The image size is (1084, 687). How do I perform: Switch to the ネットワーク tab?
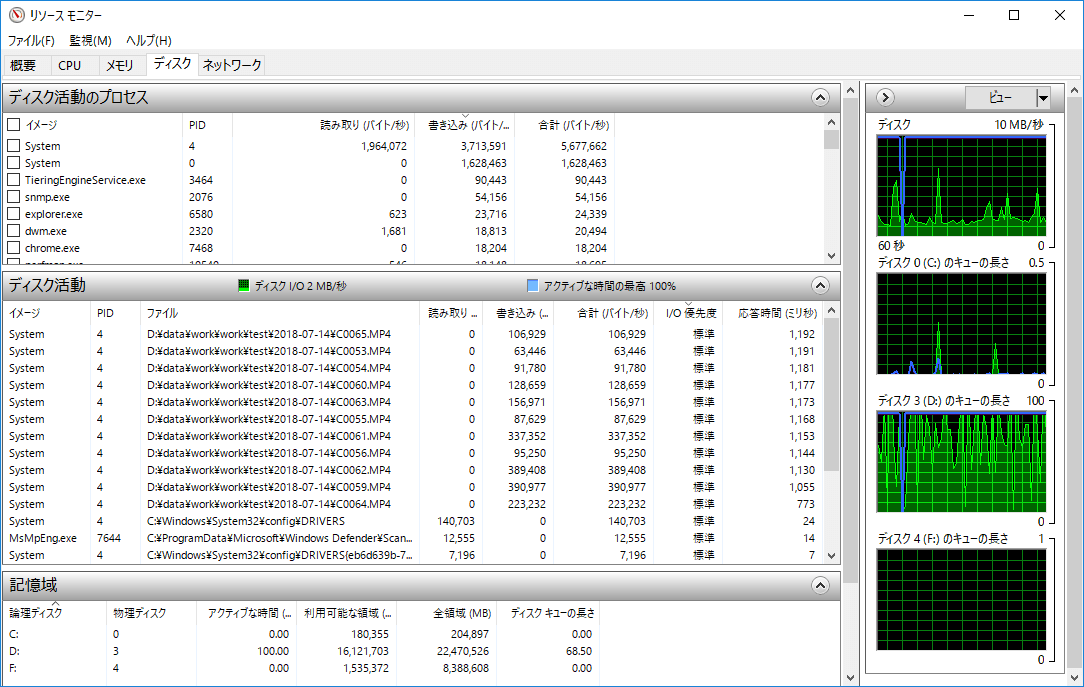coord(232,65)
